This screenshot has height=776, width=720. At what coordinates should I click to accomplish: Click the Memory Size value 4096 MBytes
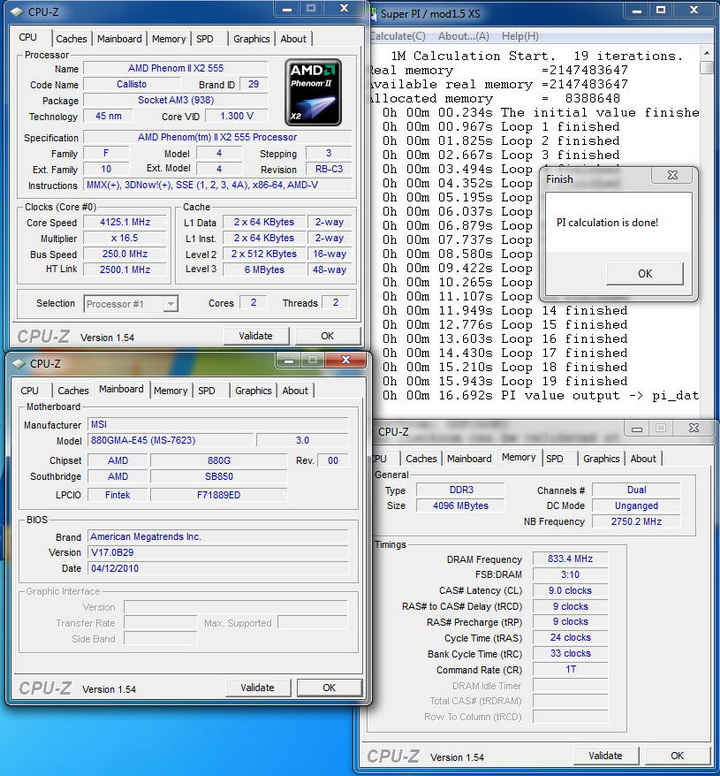tap(460, 506)
